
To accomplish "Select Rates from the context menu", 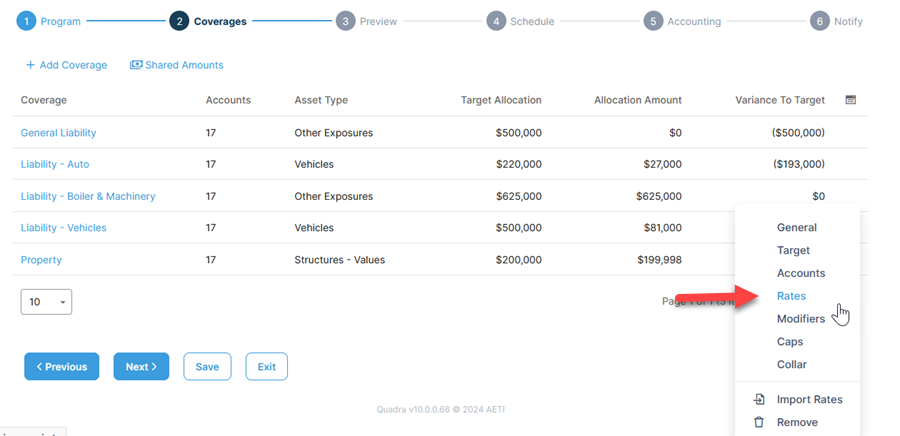I will click(x=791, y=296).
